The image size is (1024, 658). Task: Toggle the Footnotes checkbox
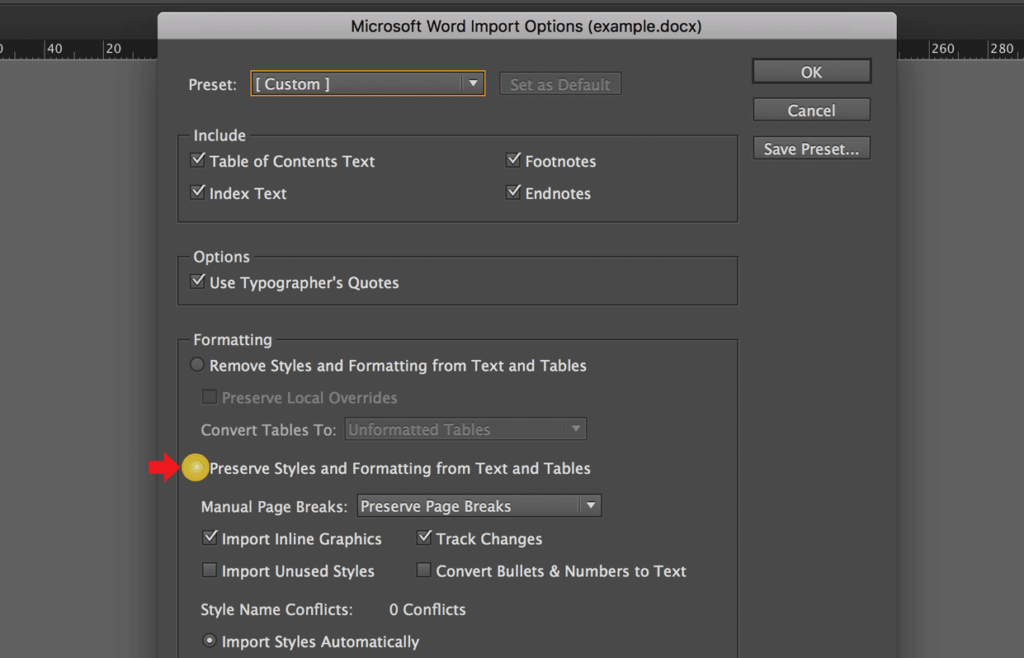point(513,160)
